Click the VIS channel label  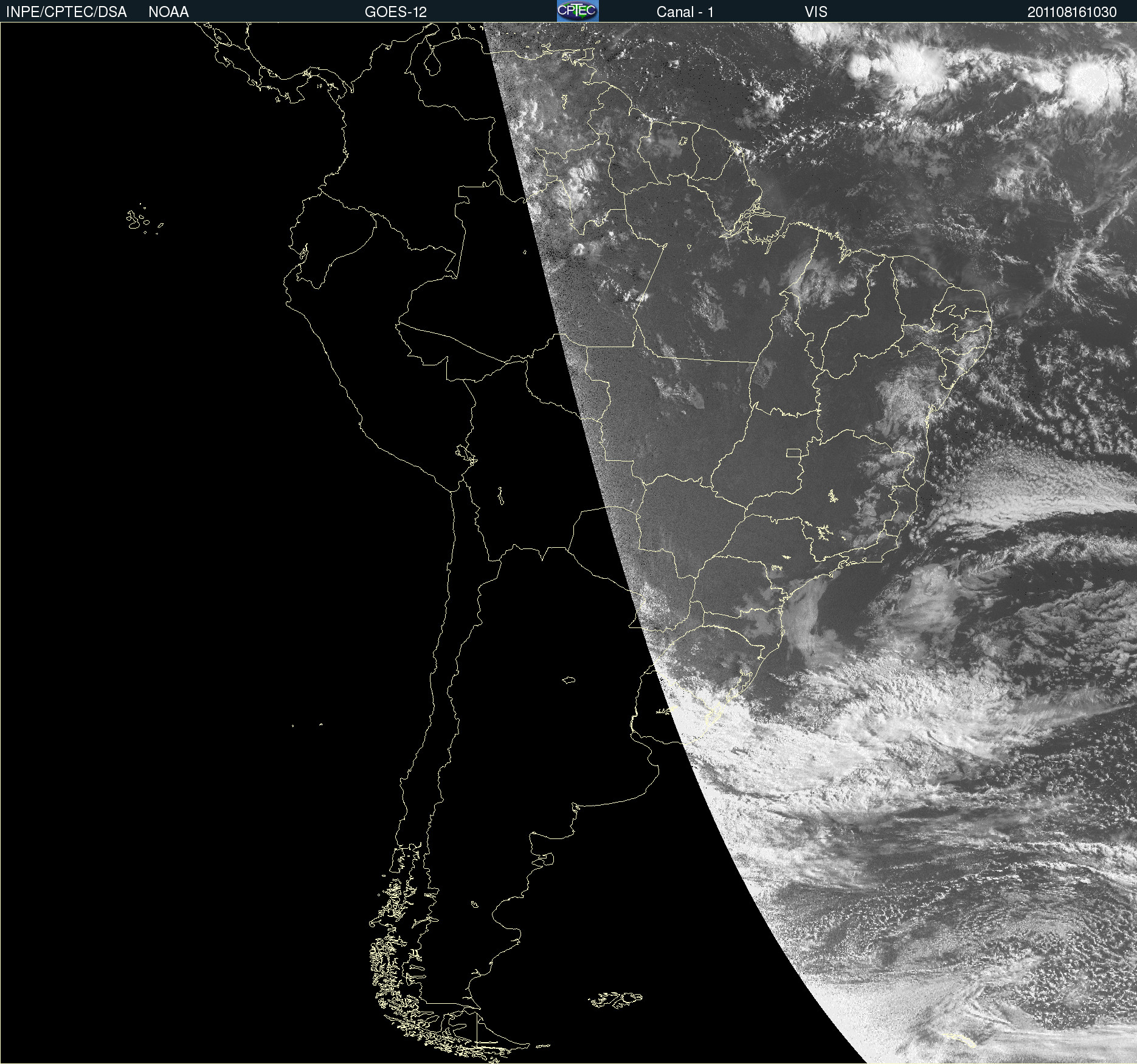[x=816, y=12]
